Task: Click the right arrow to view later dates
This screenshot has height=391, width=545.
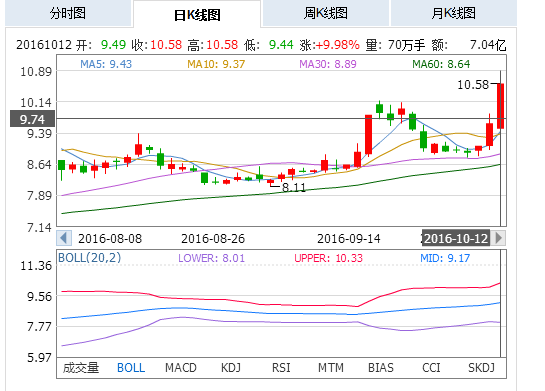Action: click(x=498, y=238)
